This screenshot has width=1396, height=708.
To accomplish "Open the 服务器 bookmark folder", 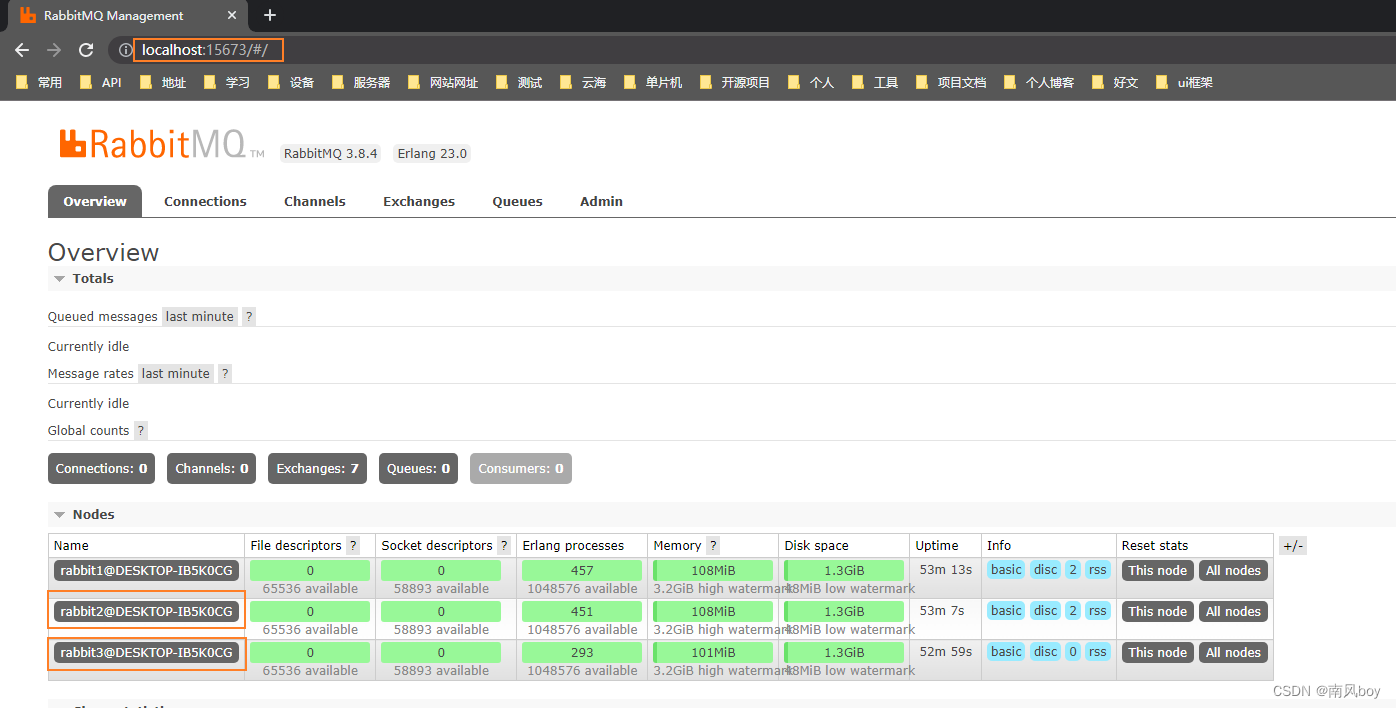I will pyautogui.click(x=361, y=82).
